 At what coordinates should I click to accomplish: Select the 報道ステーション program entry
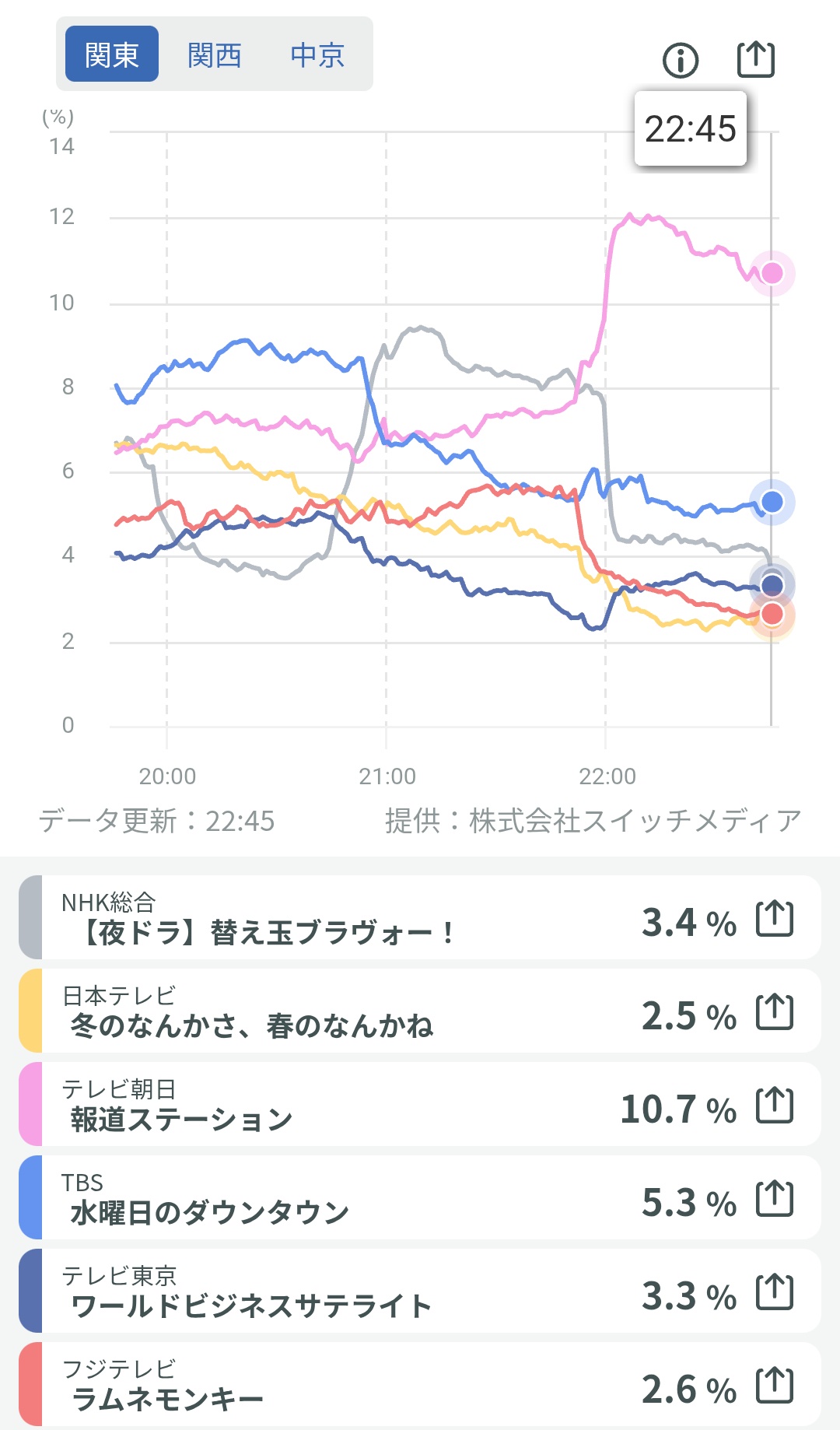180,1119
